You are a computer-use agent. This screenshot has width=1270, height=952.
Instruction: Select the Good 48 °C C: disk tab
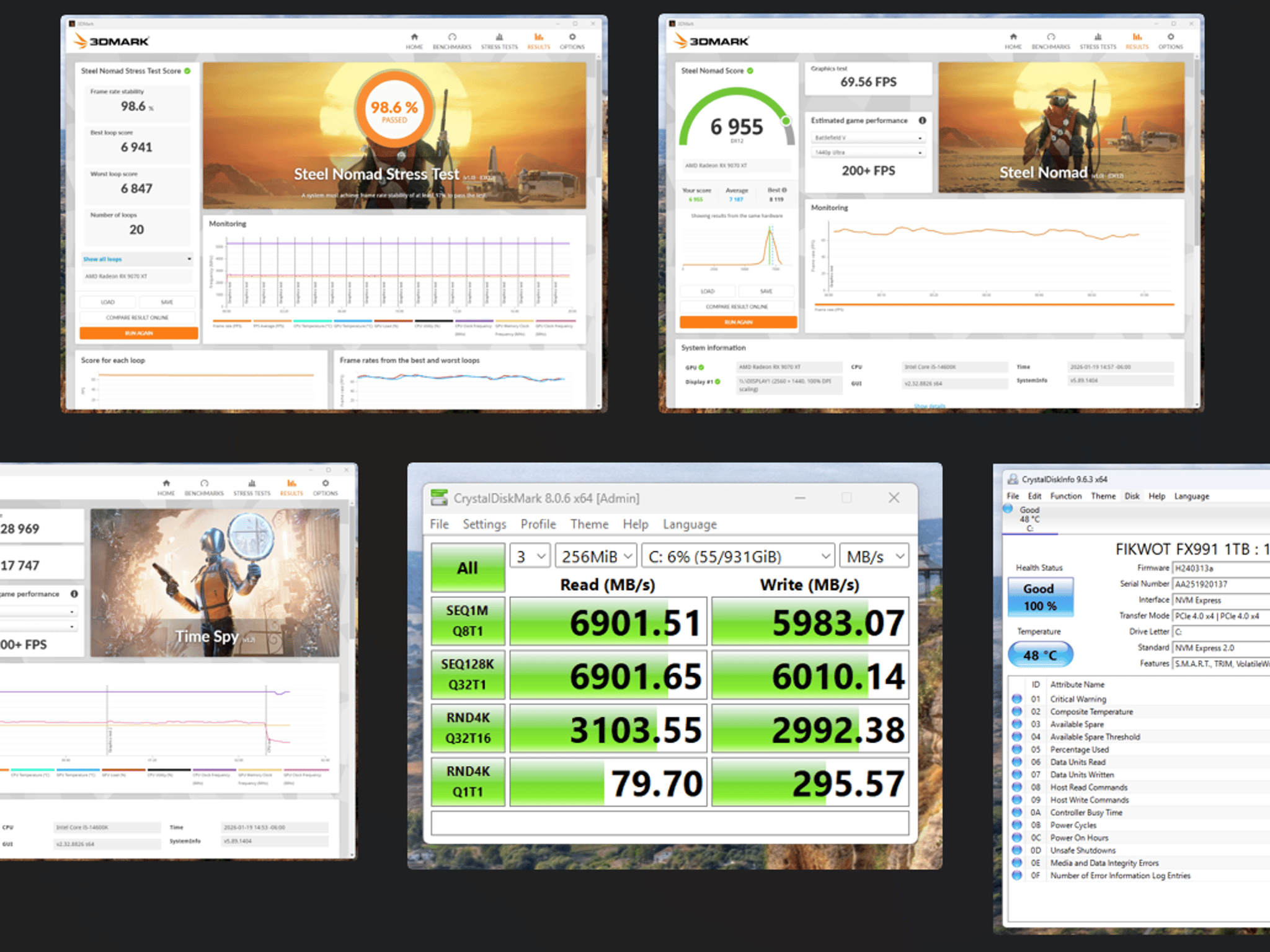(1030, 518)
